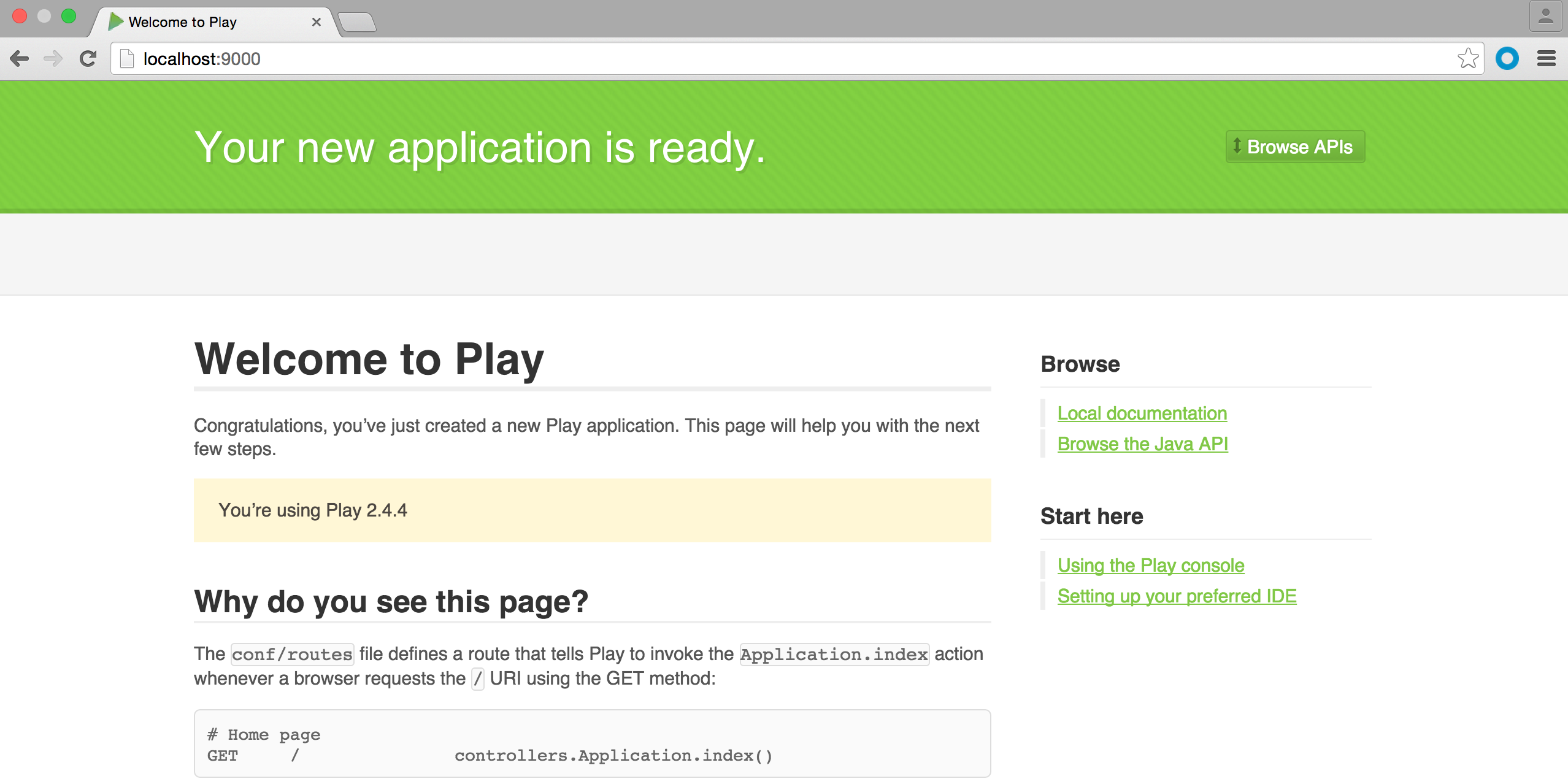The image size is (1568, 784).
Task: Expand the Browse APIs dropdown
Action: click(1294, 147)
